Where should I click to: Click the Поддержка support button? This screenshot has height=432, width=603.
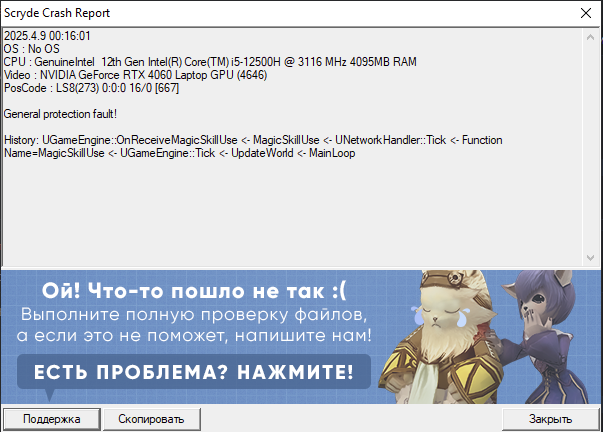coord(52,419)
